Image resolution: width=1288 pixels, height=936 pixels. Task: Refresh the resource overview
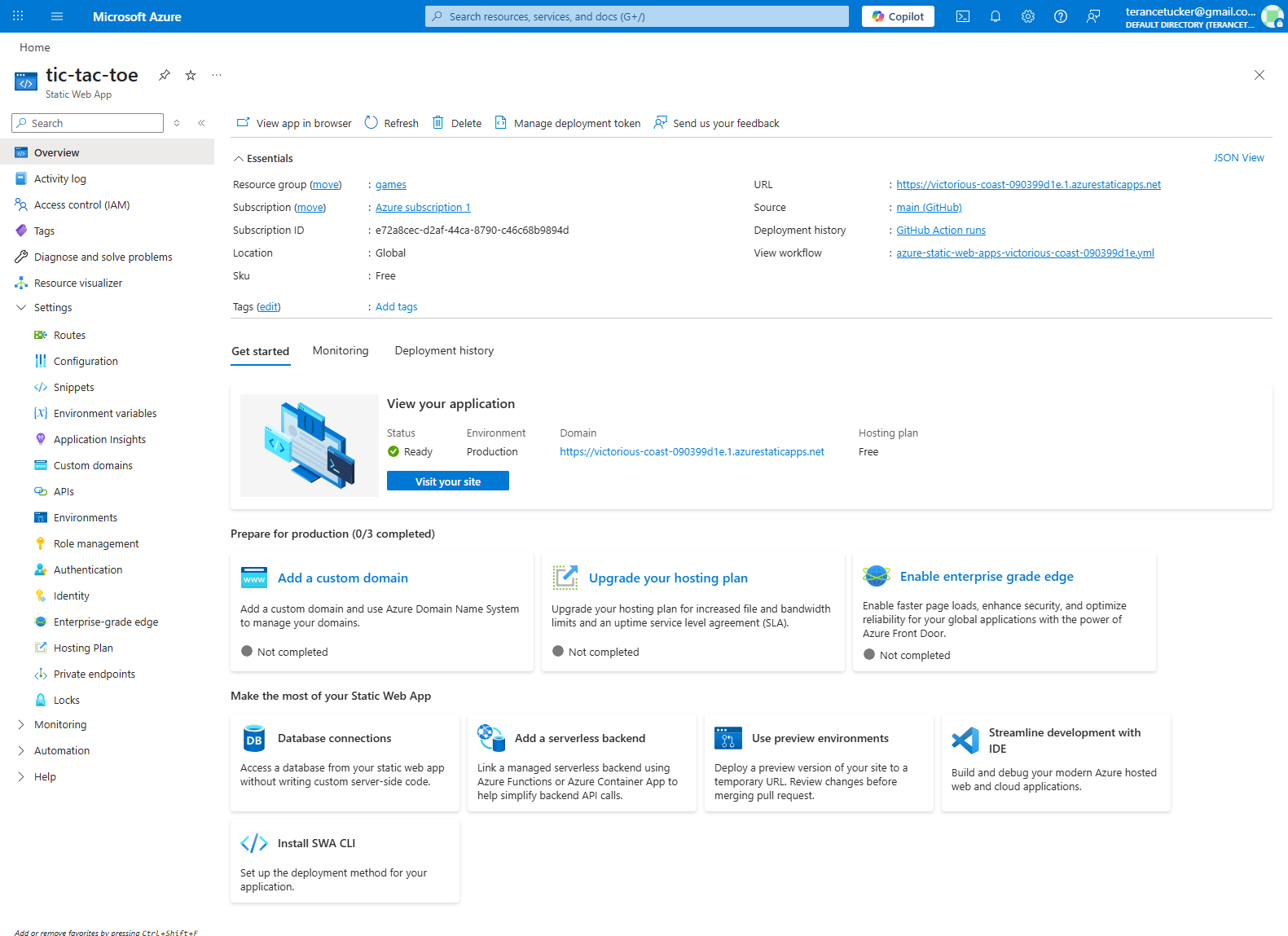(391, 123)
